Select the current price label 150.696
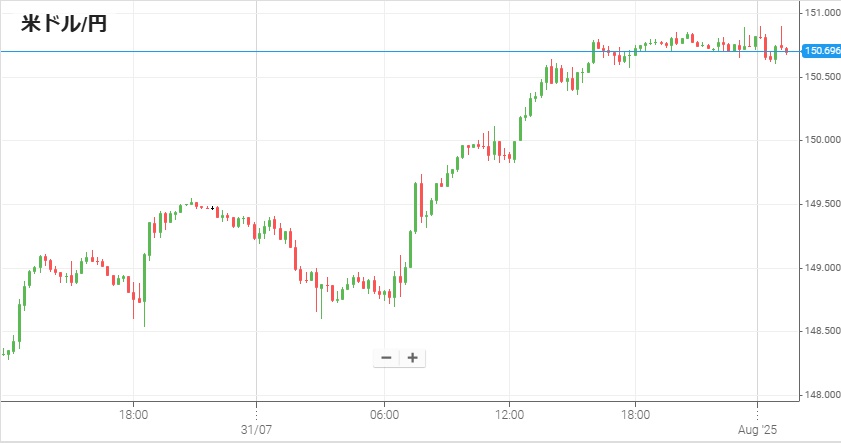 (821, 51)
